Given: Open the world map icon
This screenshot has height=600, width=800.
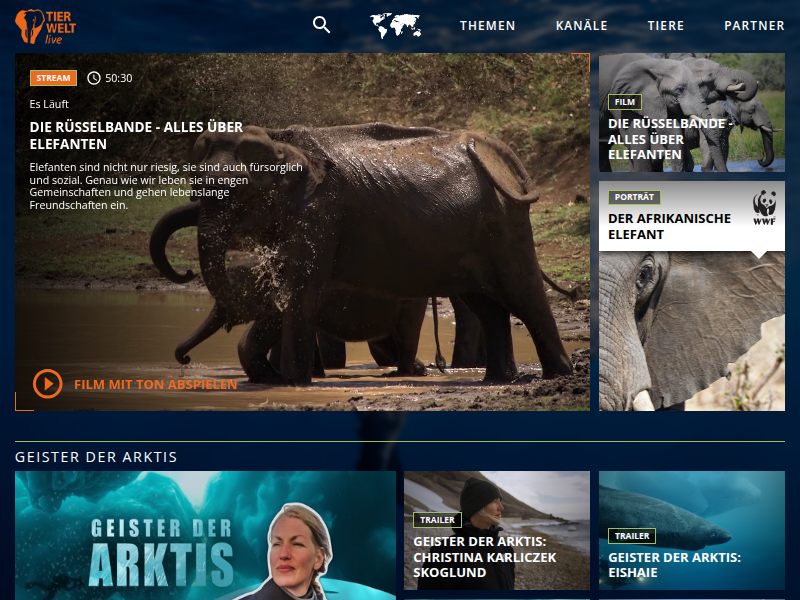Looking at the screenshot, I should coord(395,26).
